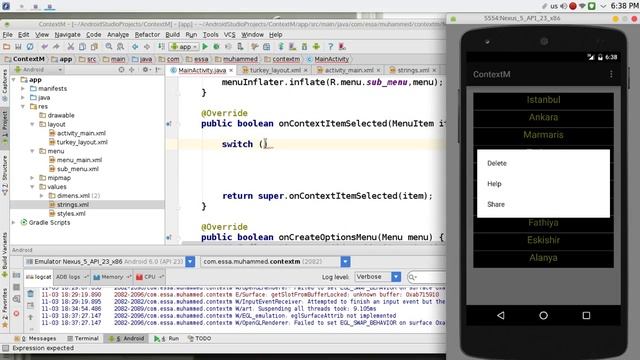Click the Paste icon in toolbar
This screenshot has width=640, height=360.
93,47
